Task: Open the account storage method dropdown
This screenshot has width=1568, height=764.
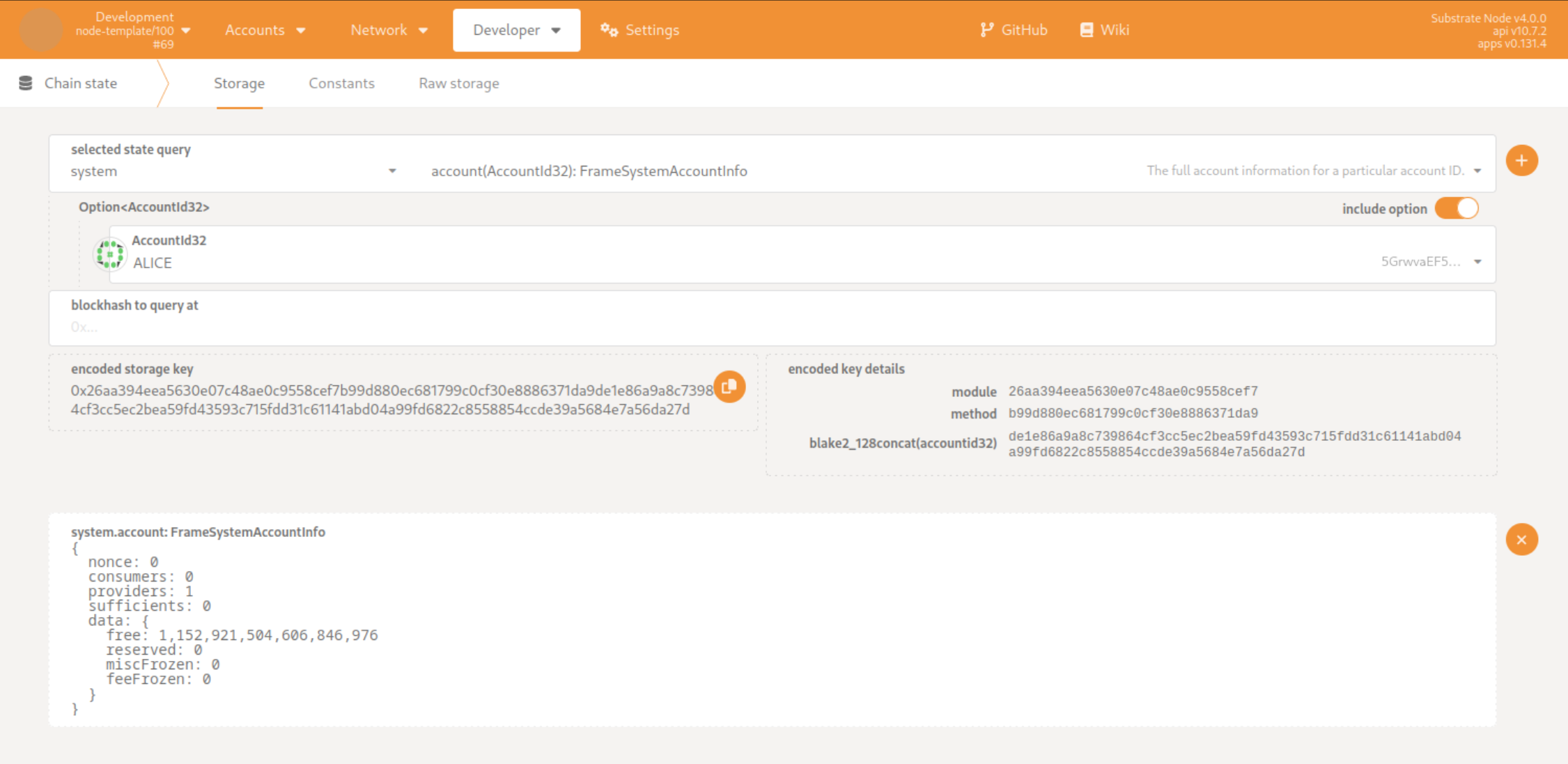Action: coord(1477,171)
